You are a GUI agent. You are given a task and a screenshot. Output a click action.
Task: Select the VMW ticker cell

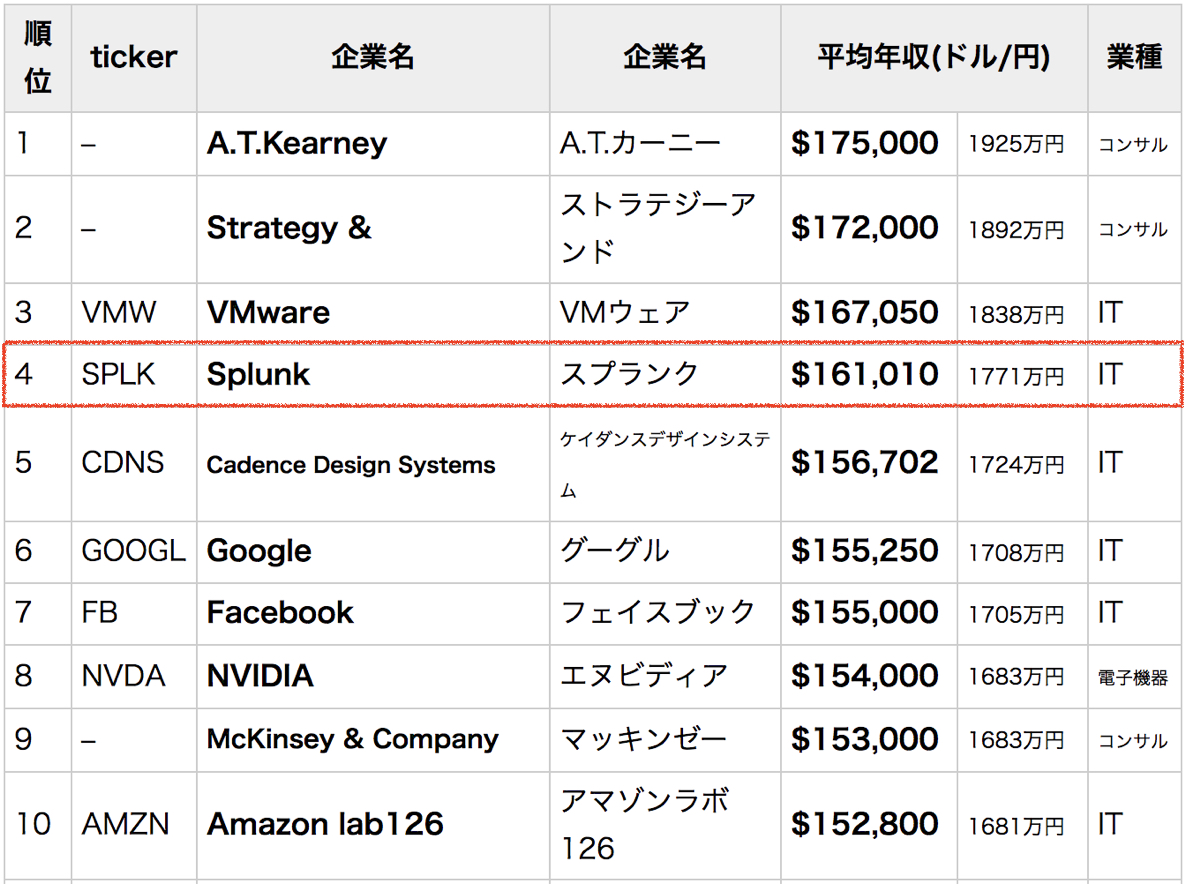tap(134, 312)
